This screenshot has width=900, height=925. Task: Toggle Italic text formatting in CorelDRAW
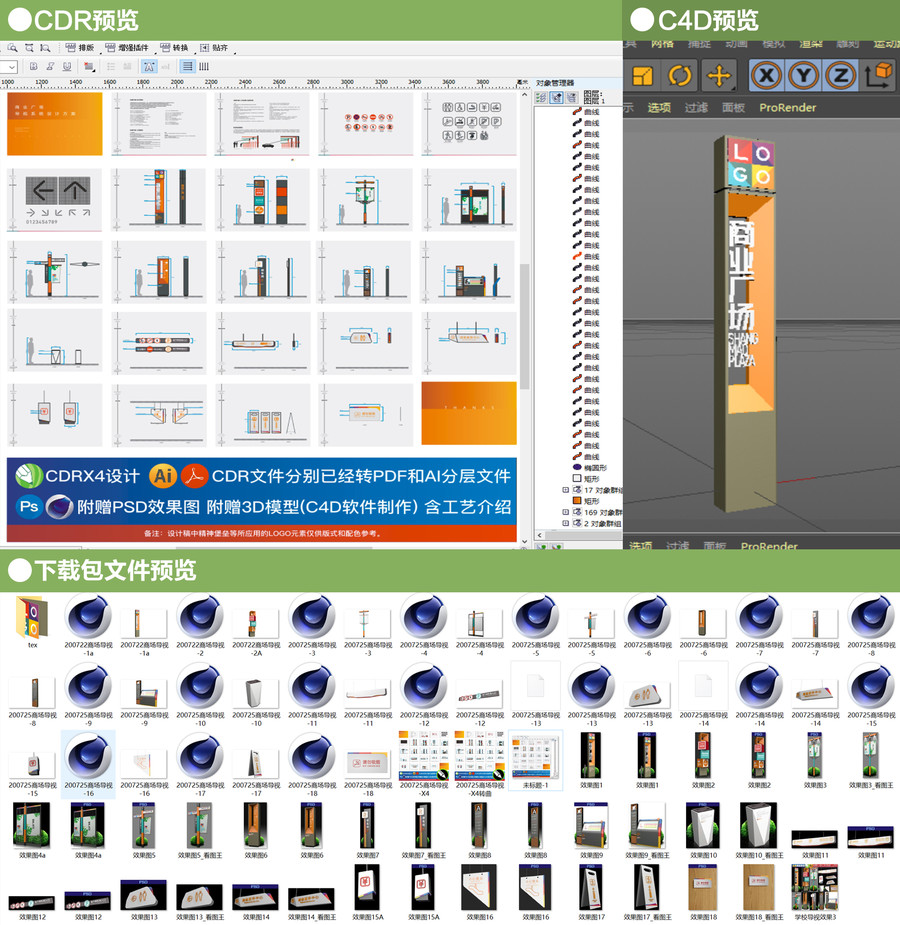(x=50, y=67)
